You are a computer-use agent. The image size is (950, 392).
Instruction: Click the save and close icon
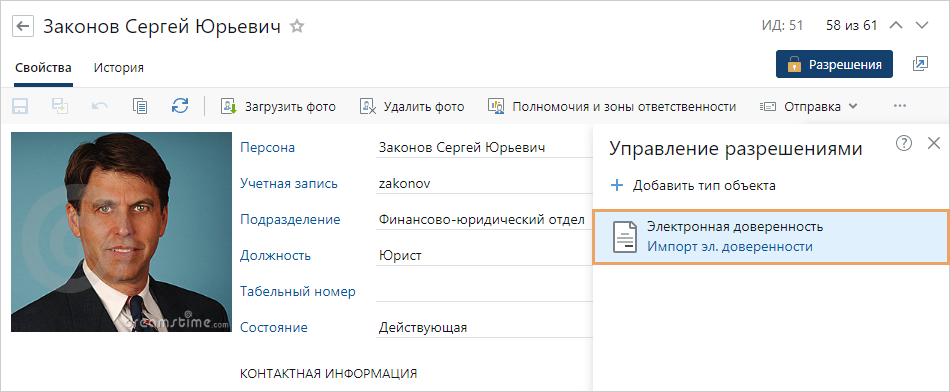[60, 107]
